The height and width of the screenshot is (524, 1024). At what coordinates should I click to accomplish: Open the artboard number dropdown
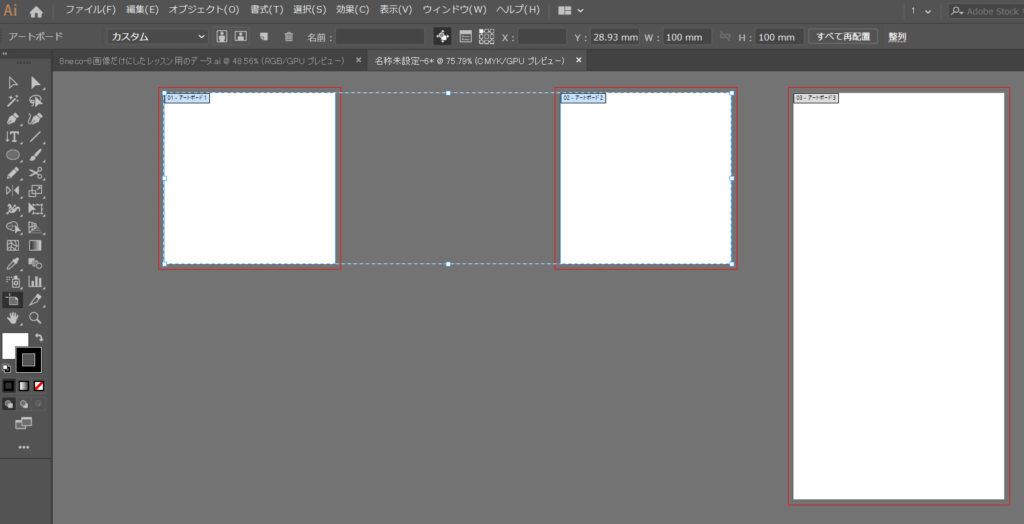(920, 10)
